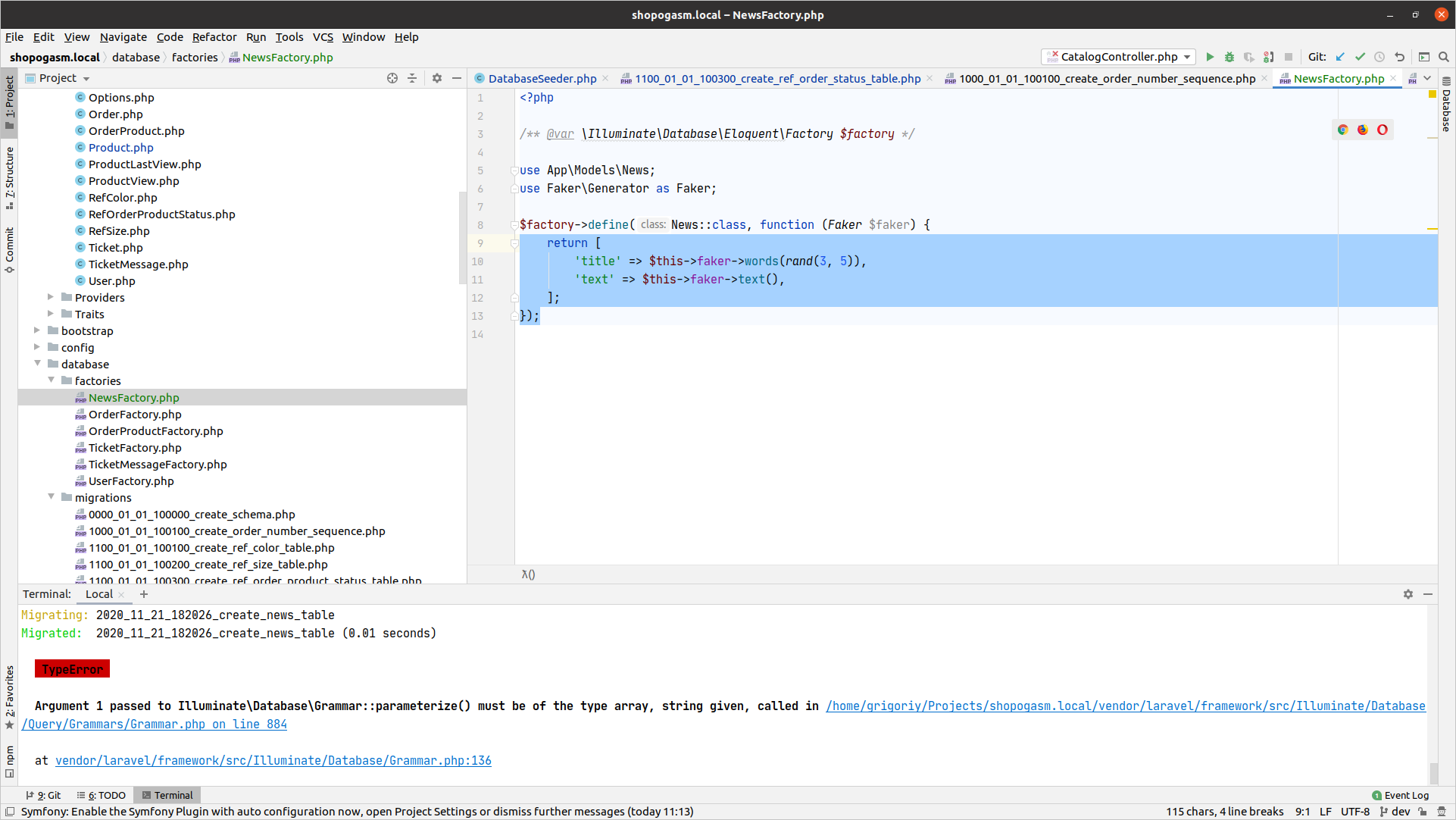Screen dimensions: 1456x820
Task: Open in Firefox browser icon
Action: (1363, 130)
